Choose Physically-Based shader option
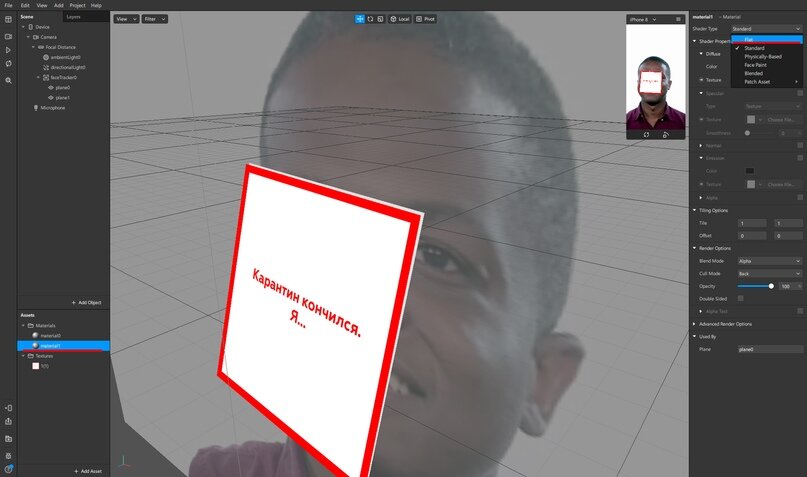Image resolution: width=807 pixels, height=477 pixels. pyautogui.click(x=767, y=57)
